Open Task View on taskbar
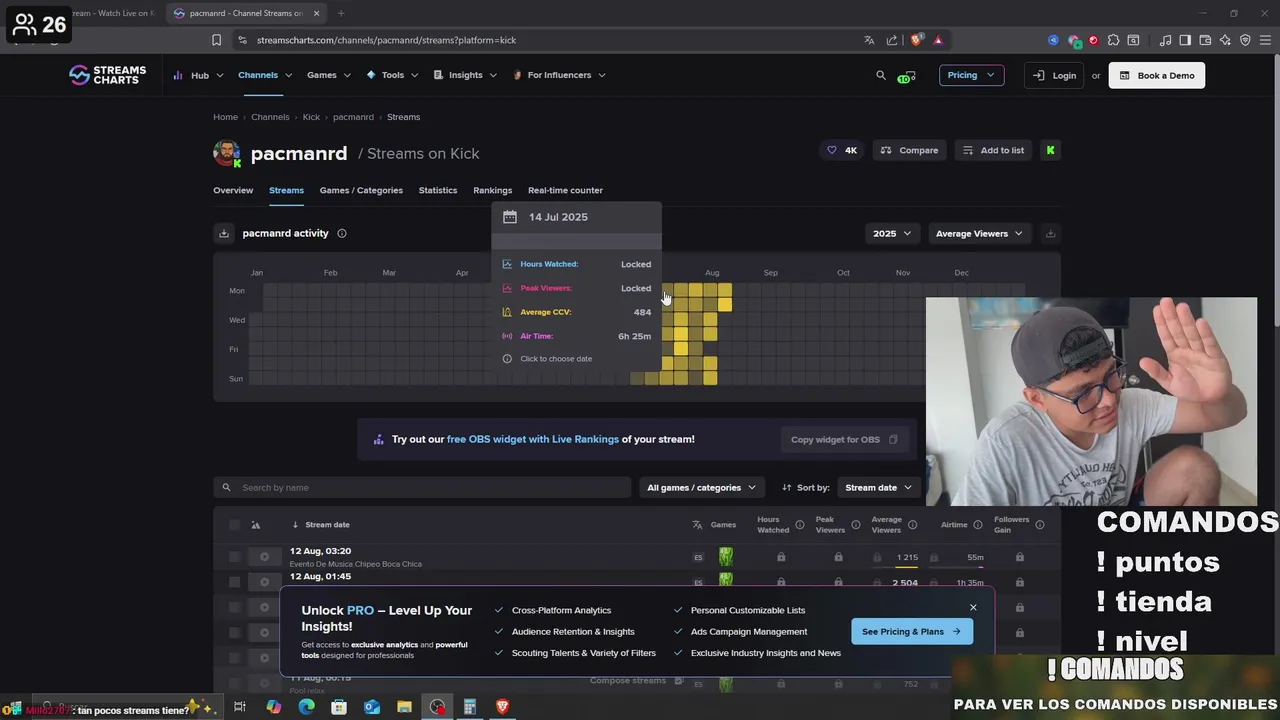1280x720 pixels. 240,707
